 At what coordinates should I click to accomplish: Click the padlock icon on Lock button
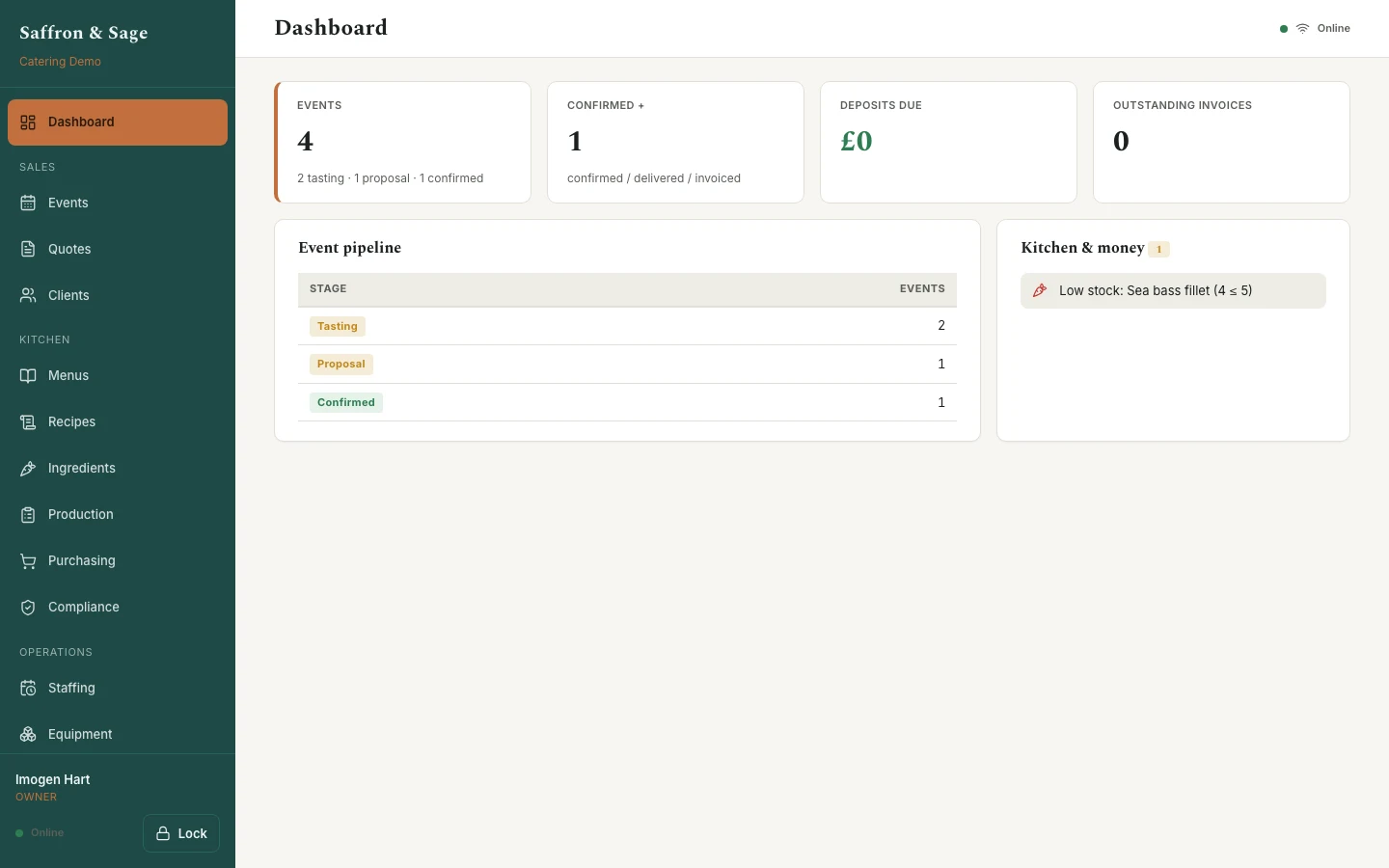163,833
